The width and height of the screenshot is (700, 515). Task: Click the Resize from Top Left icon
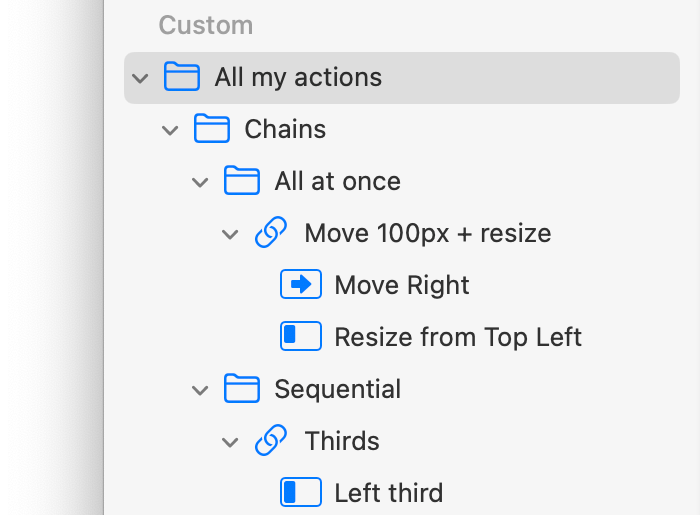tap(301, 337)
